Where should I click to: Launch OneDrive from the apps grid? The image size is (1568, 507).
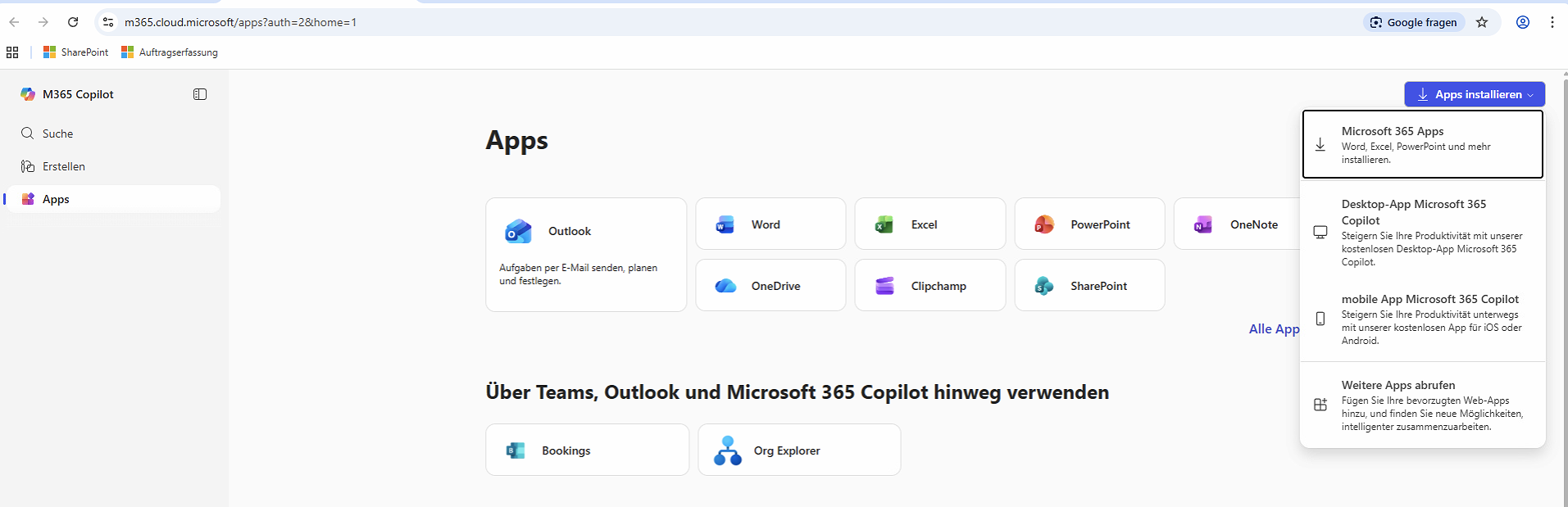(x=770, y=286)
